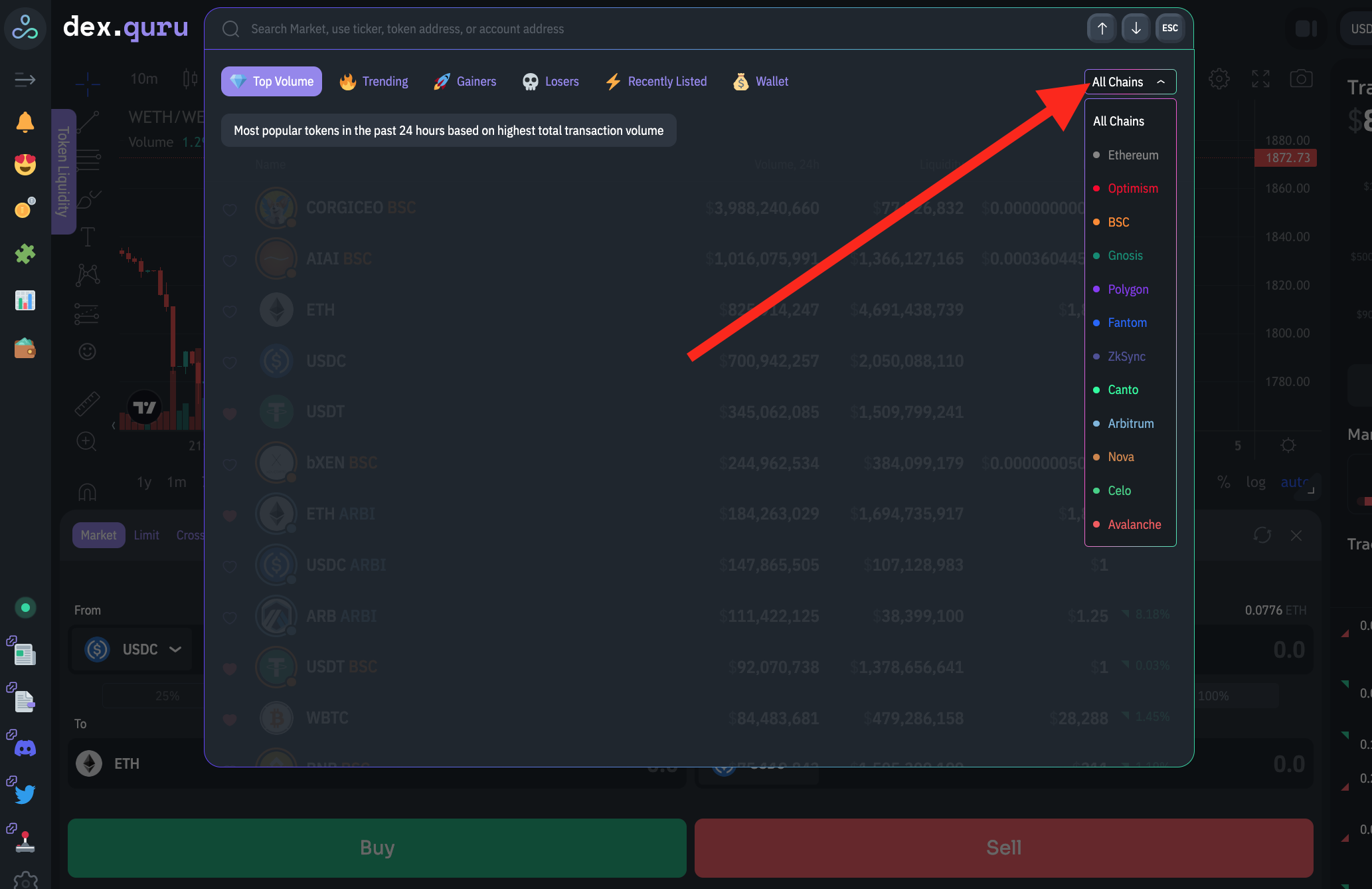Image resolution: width=1372 pixels, height=889 pixels.
Task: Click the chart screenshot camera icon
Action: pos(1301,79)
